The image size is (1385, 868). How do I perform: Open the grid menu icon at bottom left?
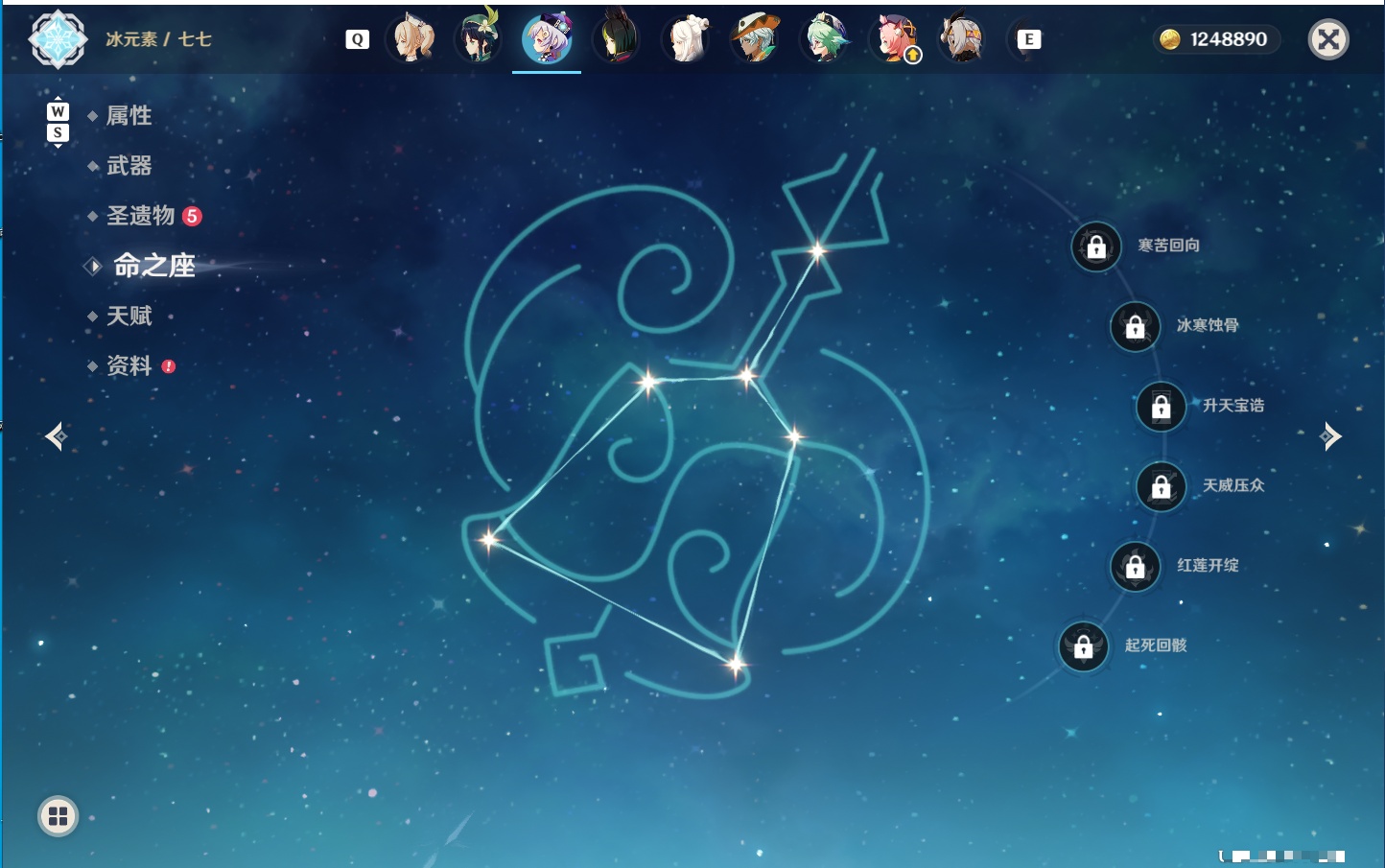click(58, 816)
